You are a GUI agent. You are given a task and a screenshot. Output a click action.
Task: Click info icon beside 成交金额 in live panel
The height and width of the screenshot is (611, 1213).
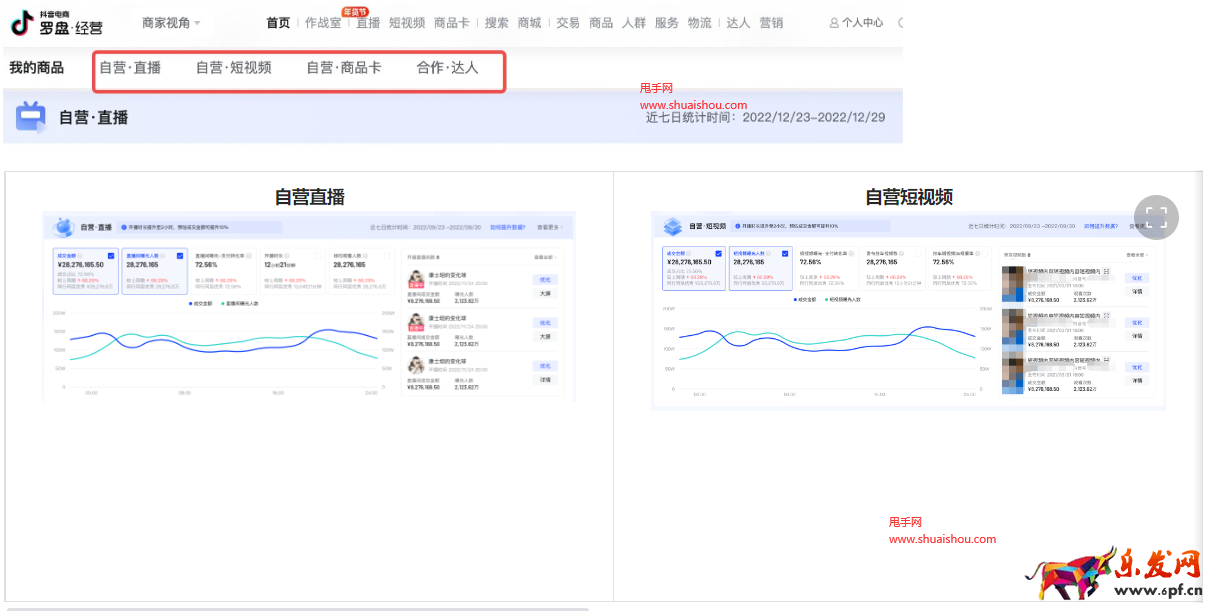(80, 255)
